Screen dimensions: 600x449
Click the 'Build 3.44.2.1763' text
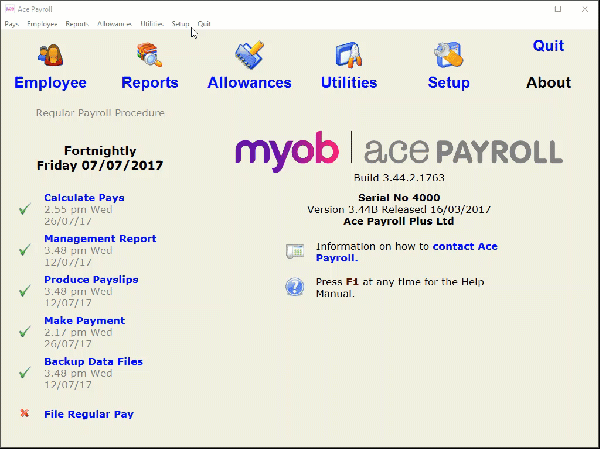[x=399, y=178]
